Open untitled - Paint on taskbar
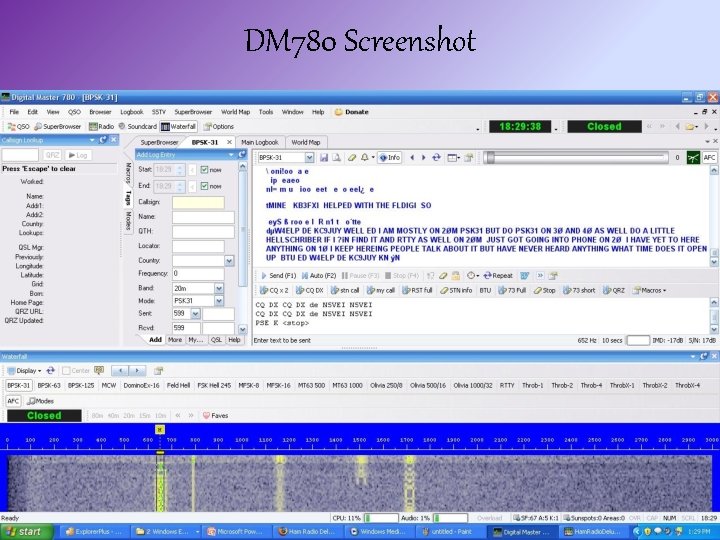 [450, 532]
